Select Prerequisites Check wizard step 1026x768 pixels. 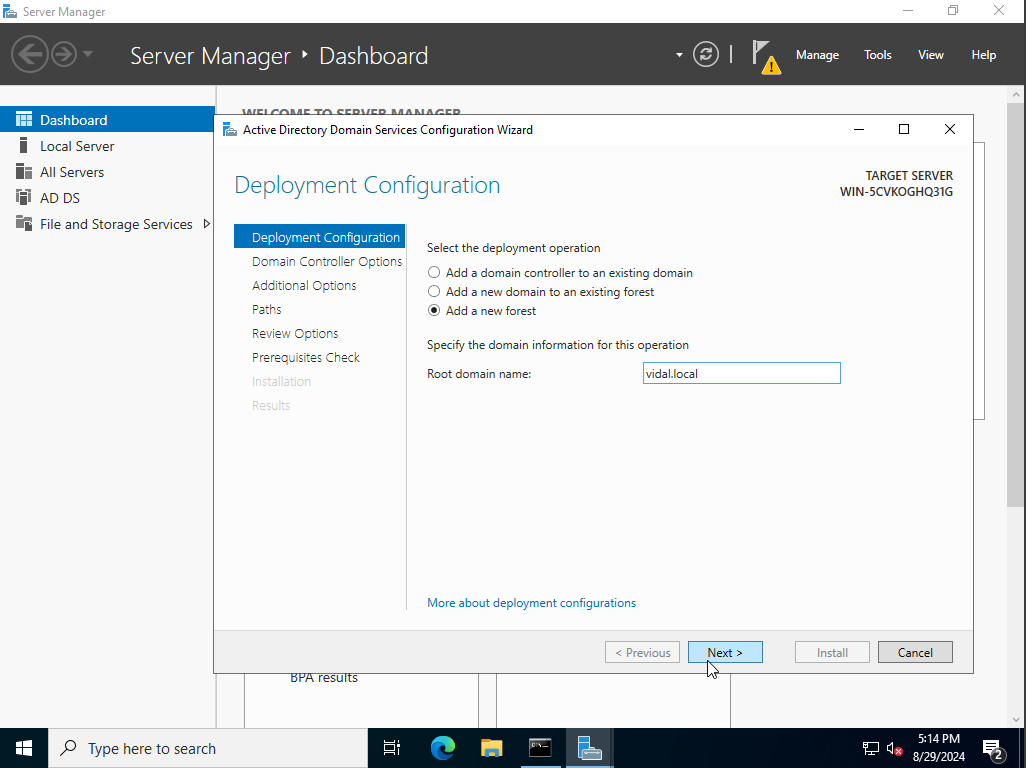[x=306, y=357]
